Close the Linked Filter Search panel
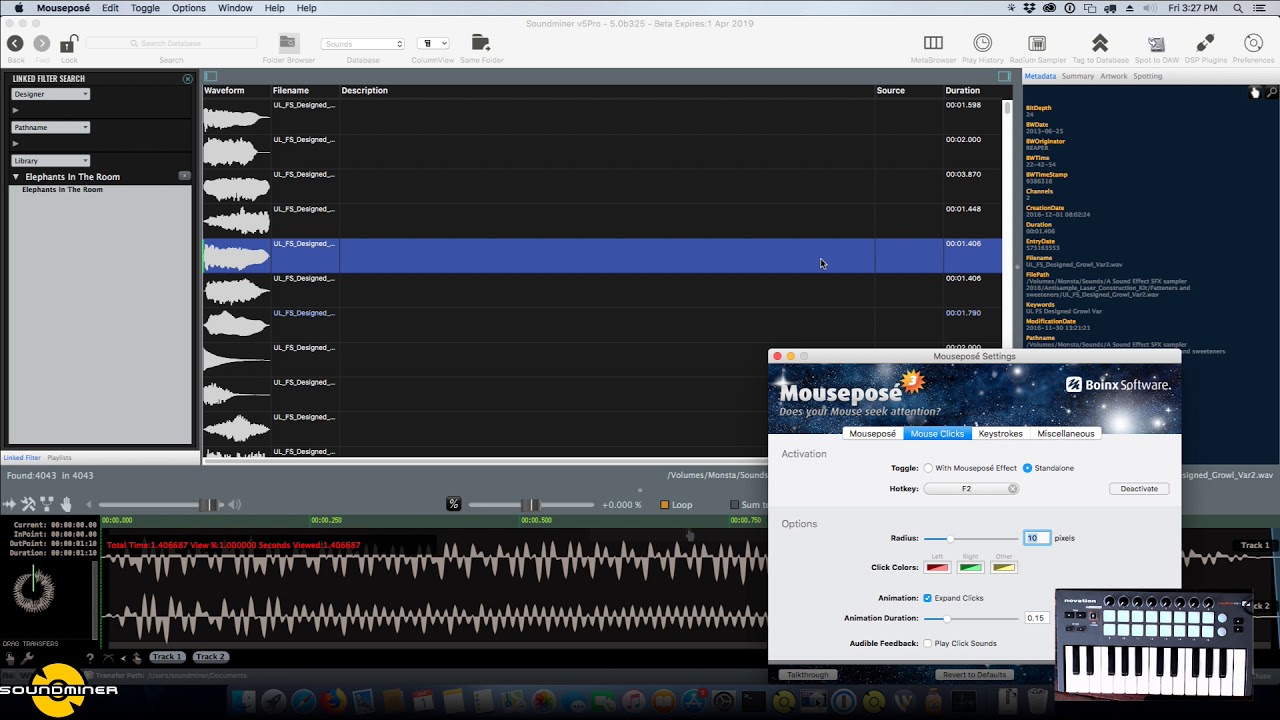The width and height of the screenshot is (1280, 720). [187, 78]
